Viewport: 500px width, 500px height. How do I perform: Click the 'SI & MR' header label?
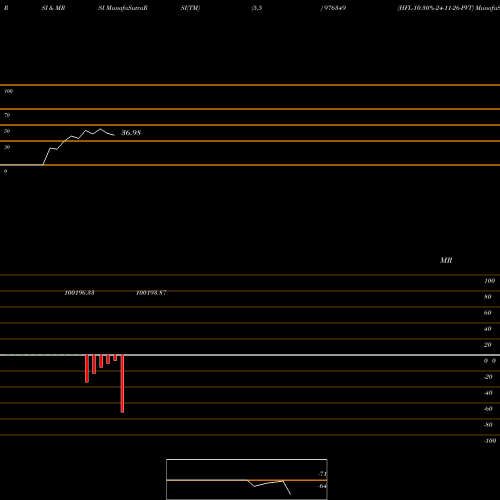53,8
